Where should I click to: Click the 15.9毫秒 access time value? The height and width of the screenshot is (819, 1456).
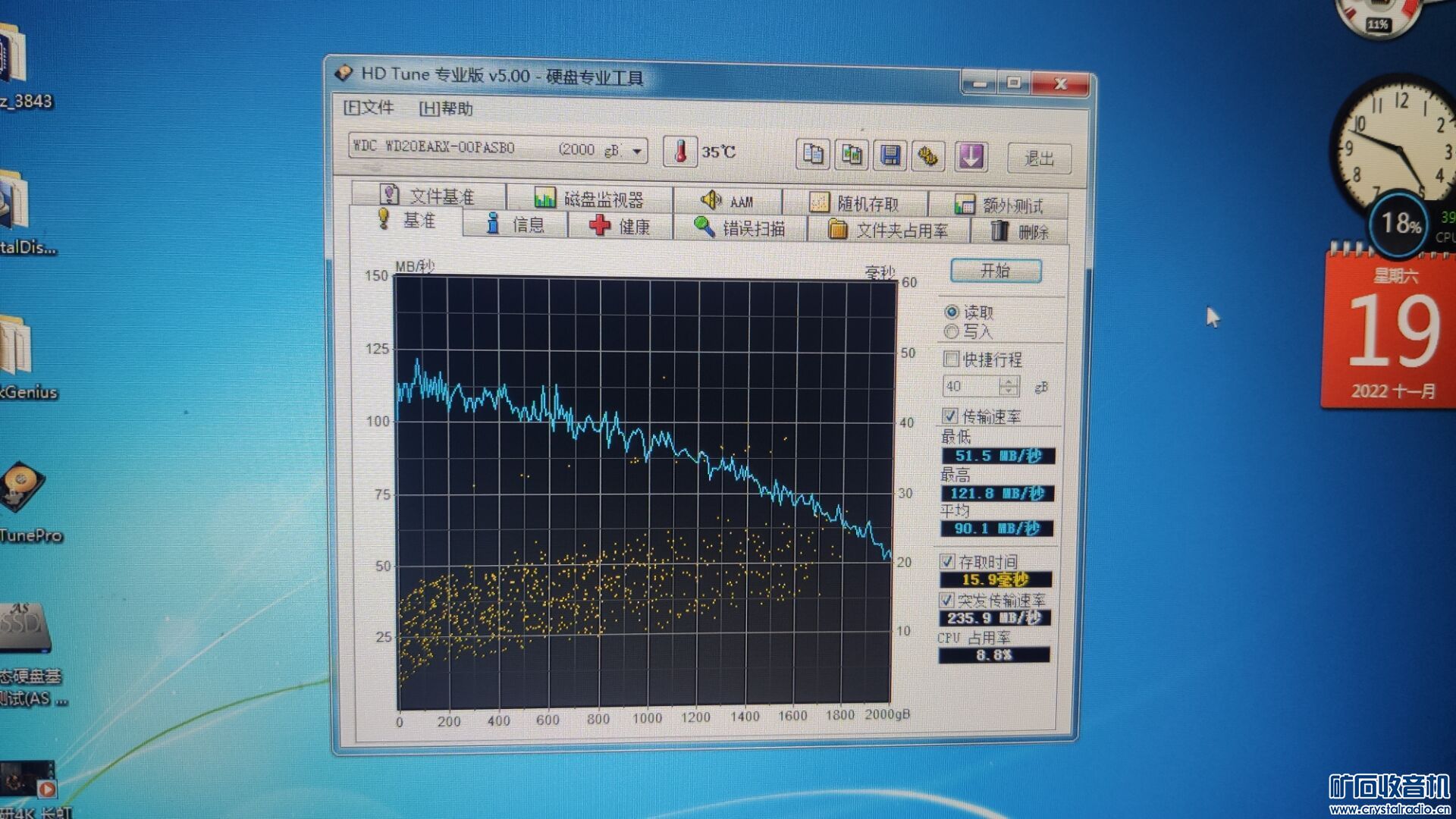[996, 579]
